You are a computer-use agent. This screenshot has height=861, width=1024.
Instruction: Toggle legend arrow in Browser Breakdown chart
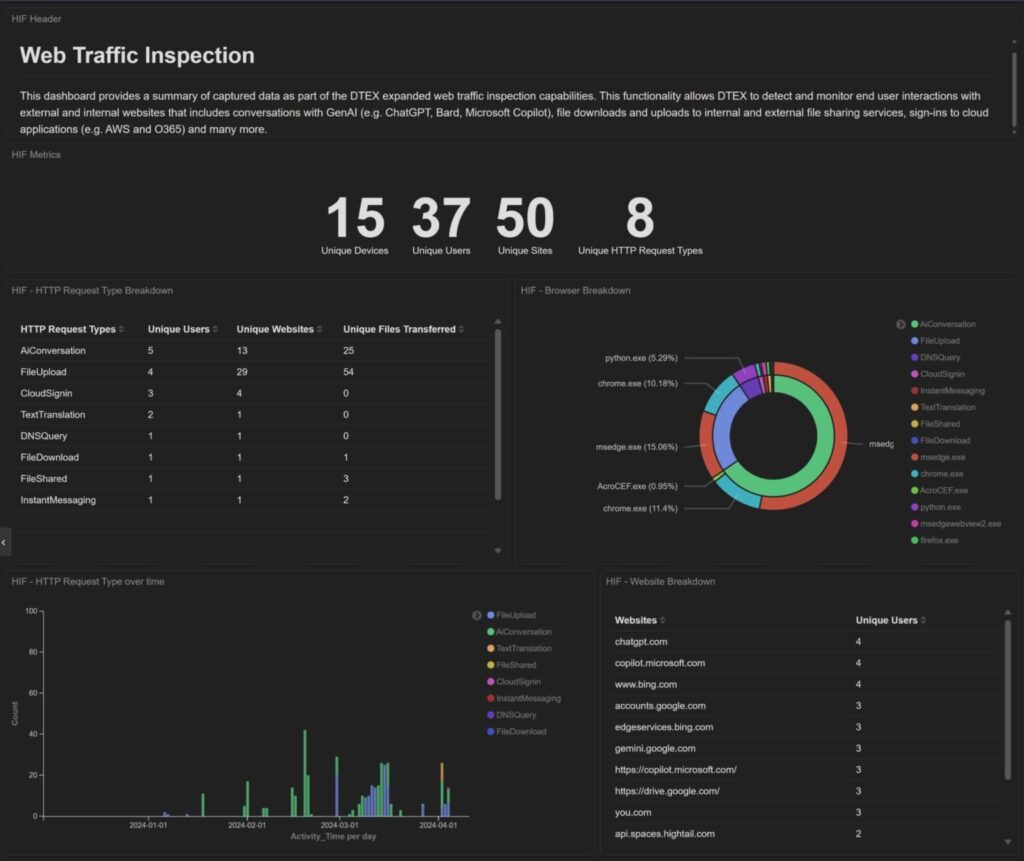coord(900,324)
